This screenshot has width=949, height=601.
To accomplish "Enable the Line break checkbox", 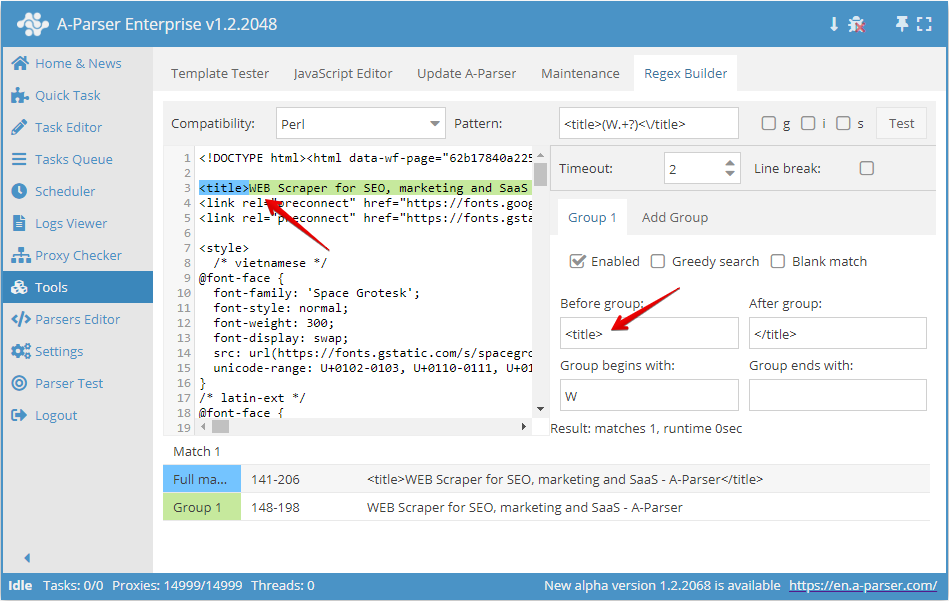I will point(867,168).
